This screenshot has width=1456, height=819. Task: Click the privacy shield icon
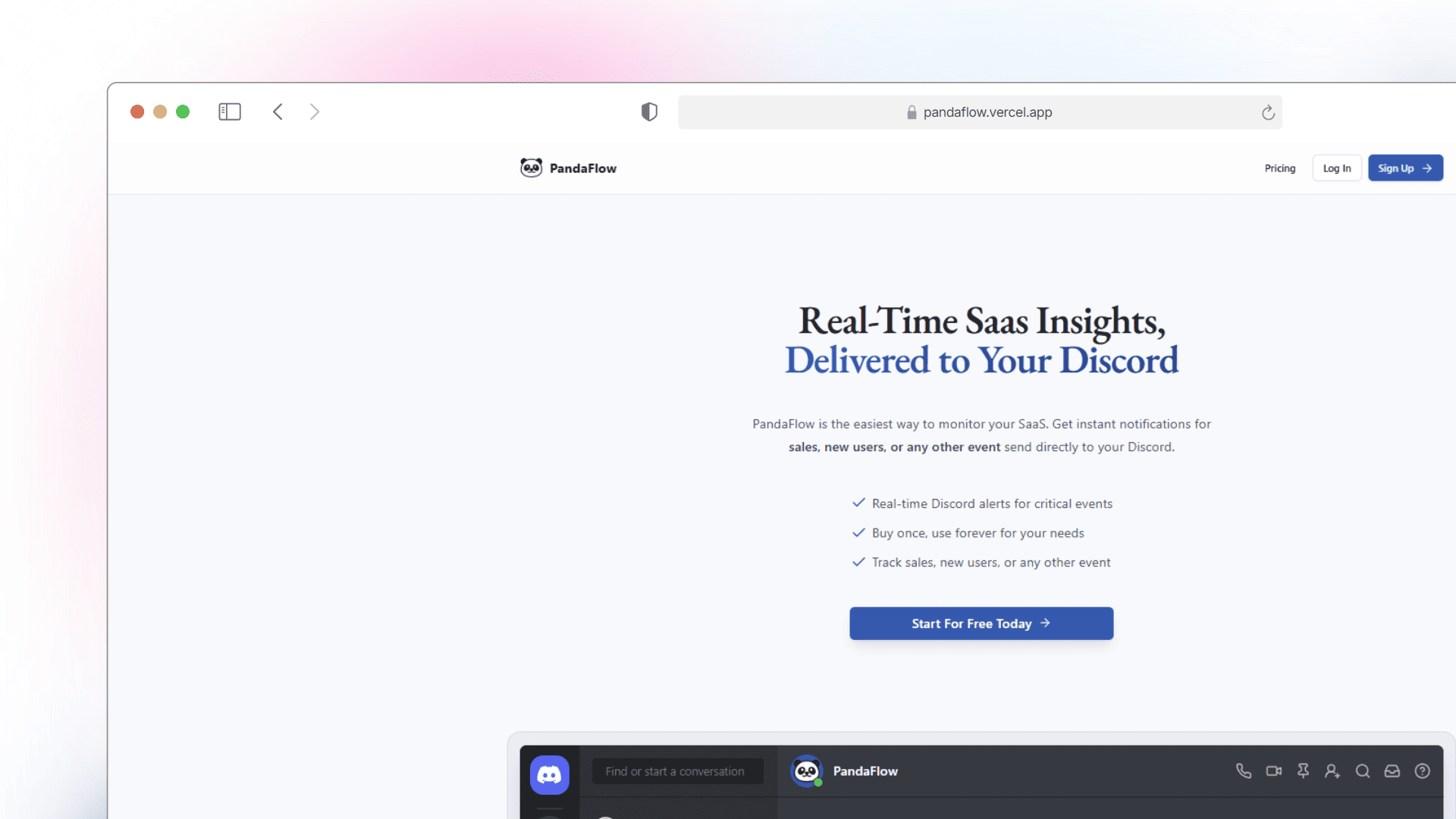pos(649,111)
